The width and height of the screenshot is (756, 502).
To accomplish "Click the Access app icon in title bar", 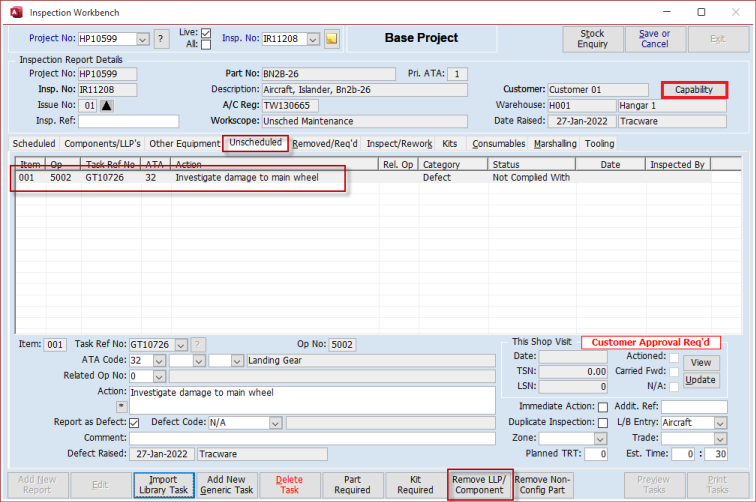I will (13, 11).
